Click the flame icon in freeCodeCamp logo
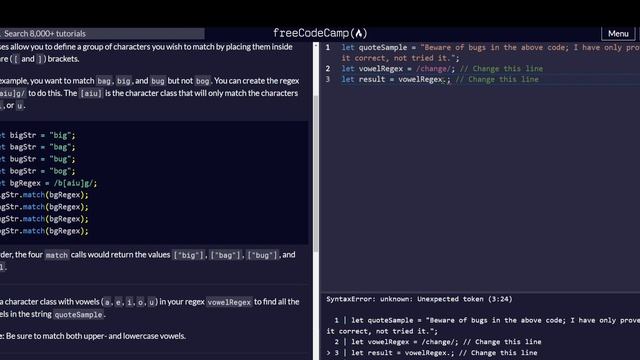This screenshot has height=360, width=640. (x=358, y=33)
